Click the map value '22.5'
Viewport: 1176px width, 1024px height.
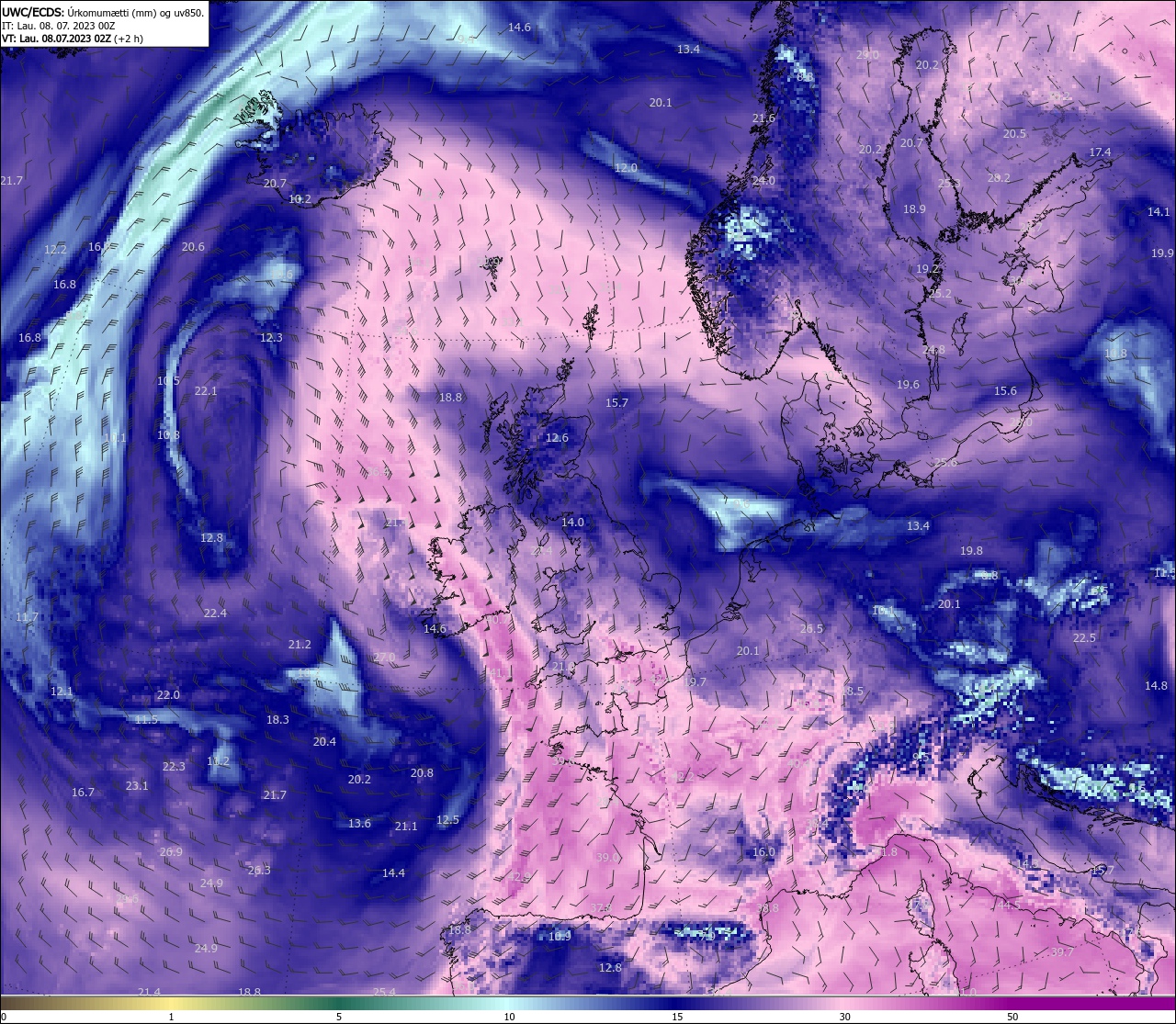click(x=1084, y=638)
